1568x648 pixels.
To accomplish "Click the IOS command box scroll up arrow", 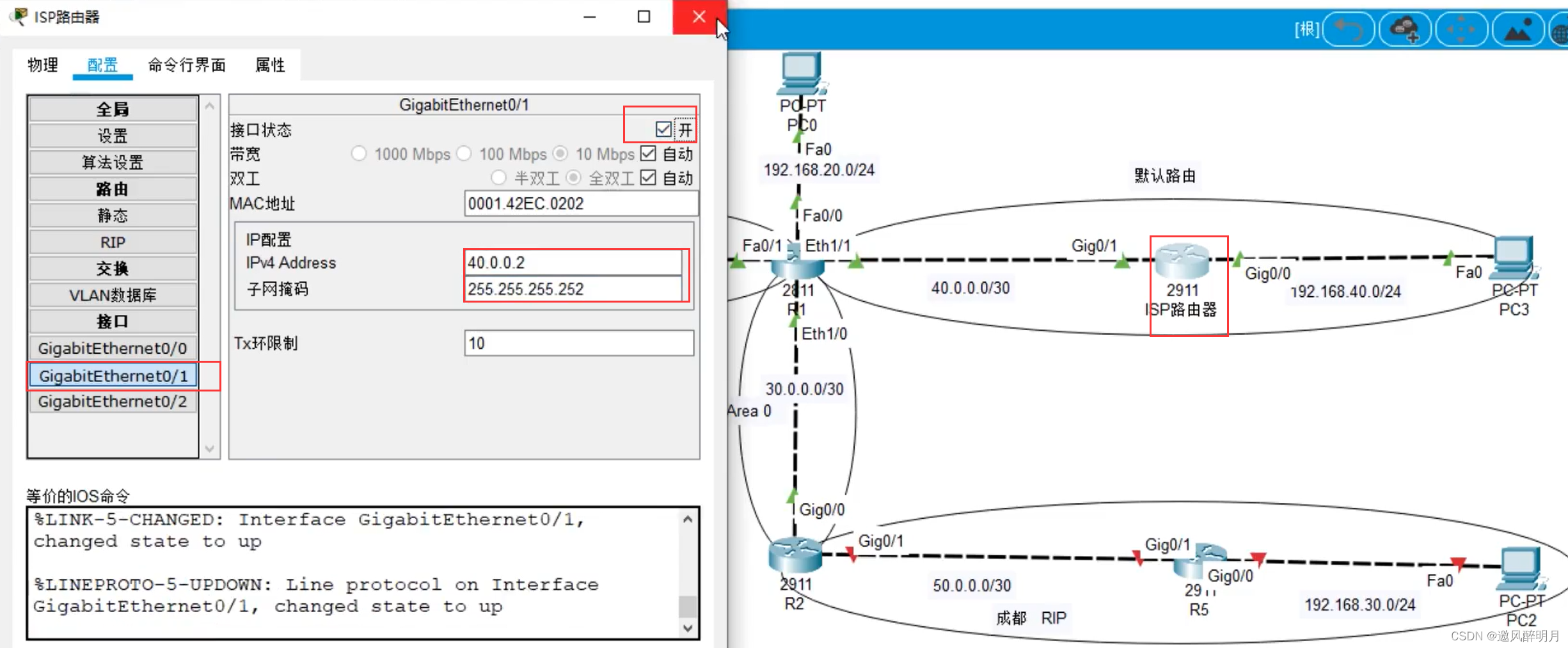I will tap(688, 519).
